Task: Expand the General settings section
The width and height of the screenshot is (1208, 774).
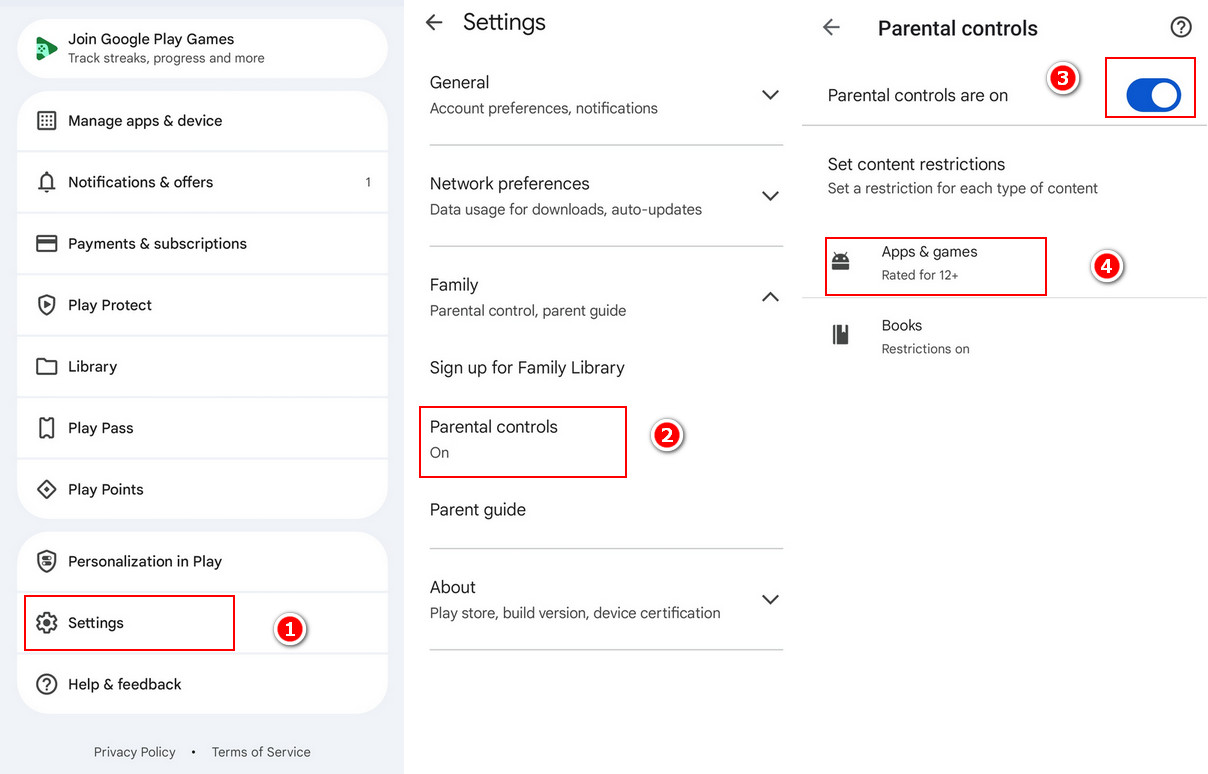Action: (770, 95)
